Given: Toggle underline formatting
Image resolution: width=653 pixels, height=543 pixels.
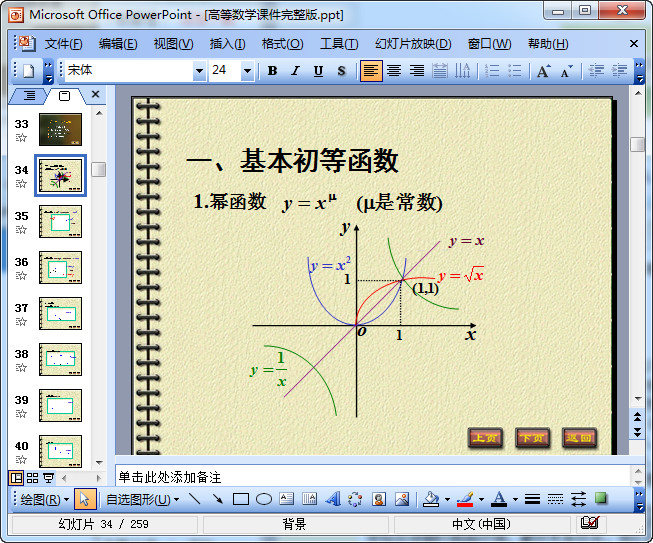Looking at the screenshot, I should (x=318, y=71).
